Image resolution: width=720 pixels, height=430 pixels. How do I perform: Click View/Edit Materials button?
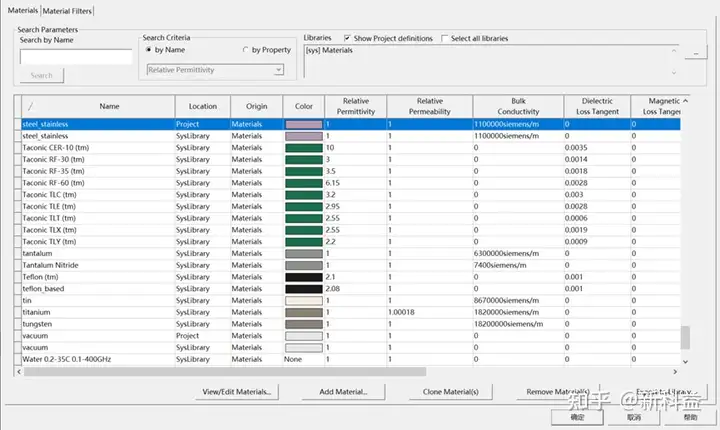click(x=236, y=392)
